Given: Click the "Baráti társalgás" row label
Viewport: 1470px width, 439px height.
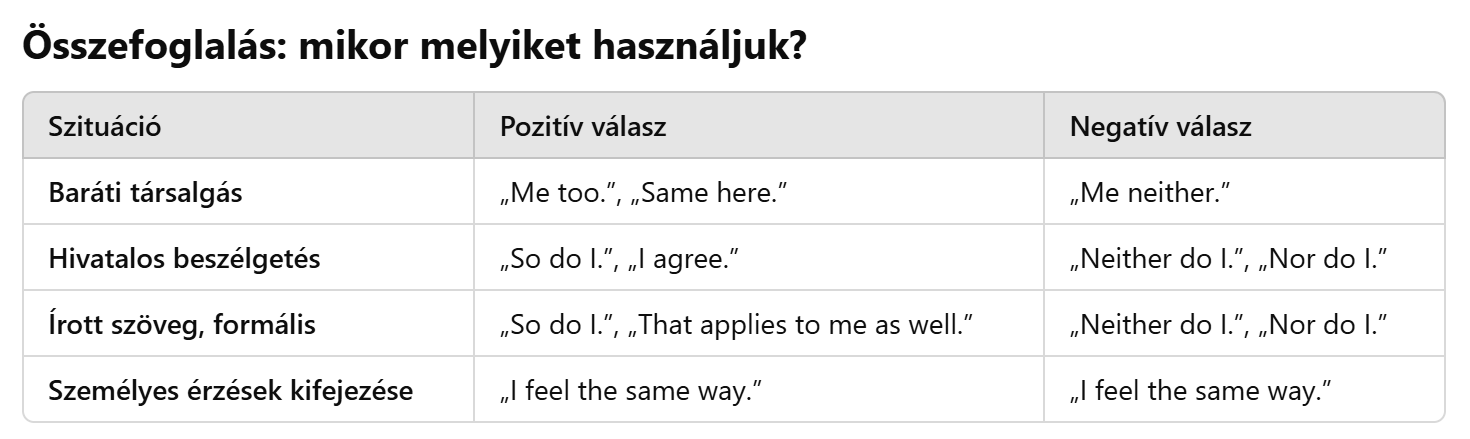Looking at the screenshot, I should (145, 192).
